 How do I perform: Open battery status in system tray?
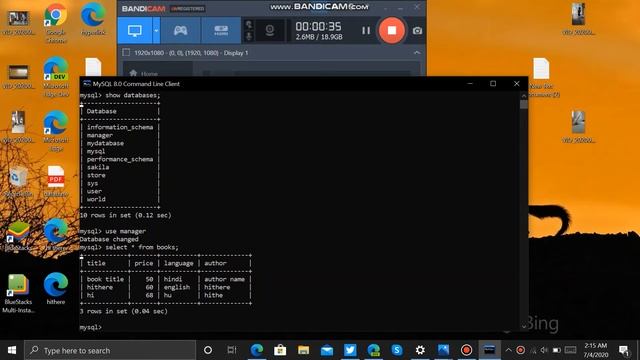[556, 350]
